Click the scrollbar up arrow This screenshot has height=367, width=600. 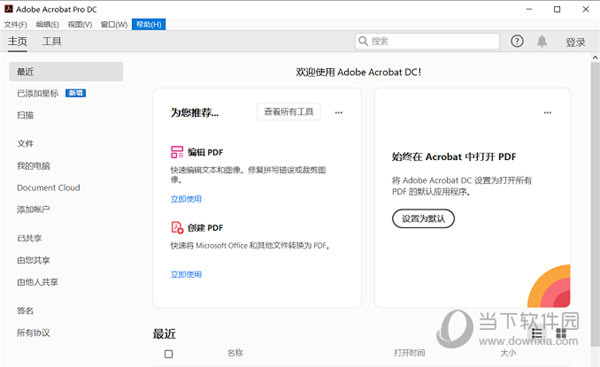coord(595,58)
